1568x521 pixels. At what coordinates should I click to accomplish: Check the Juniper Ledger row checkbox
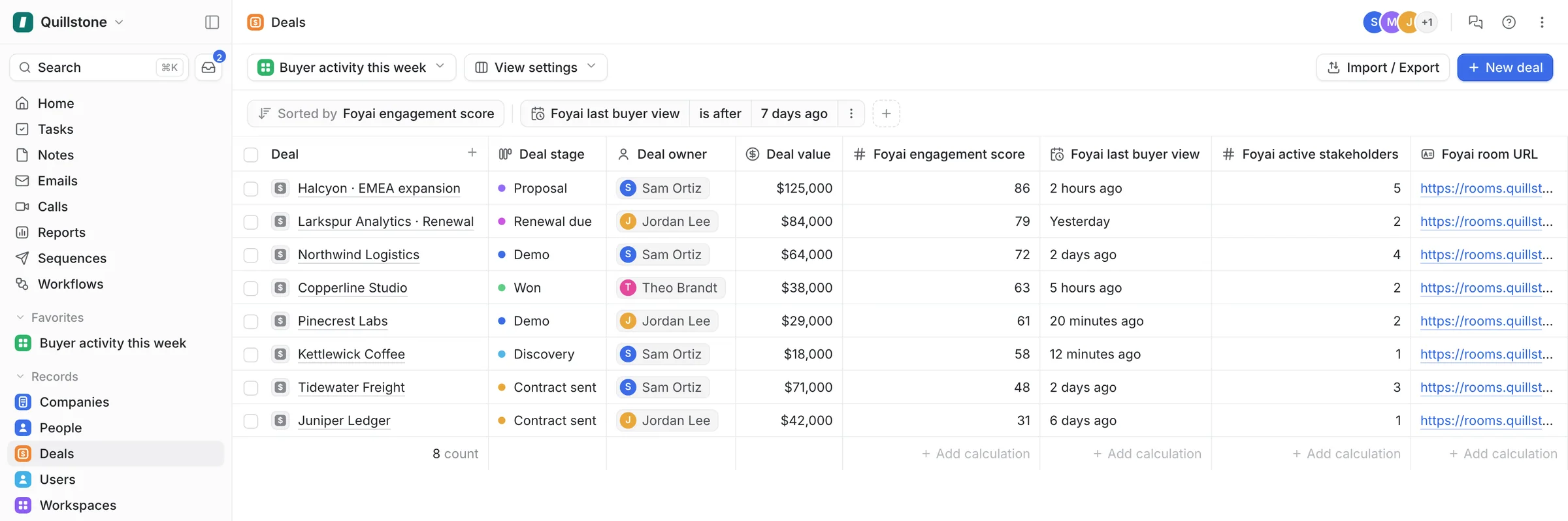(251, 421)
